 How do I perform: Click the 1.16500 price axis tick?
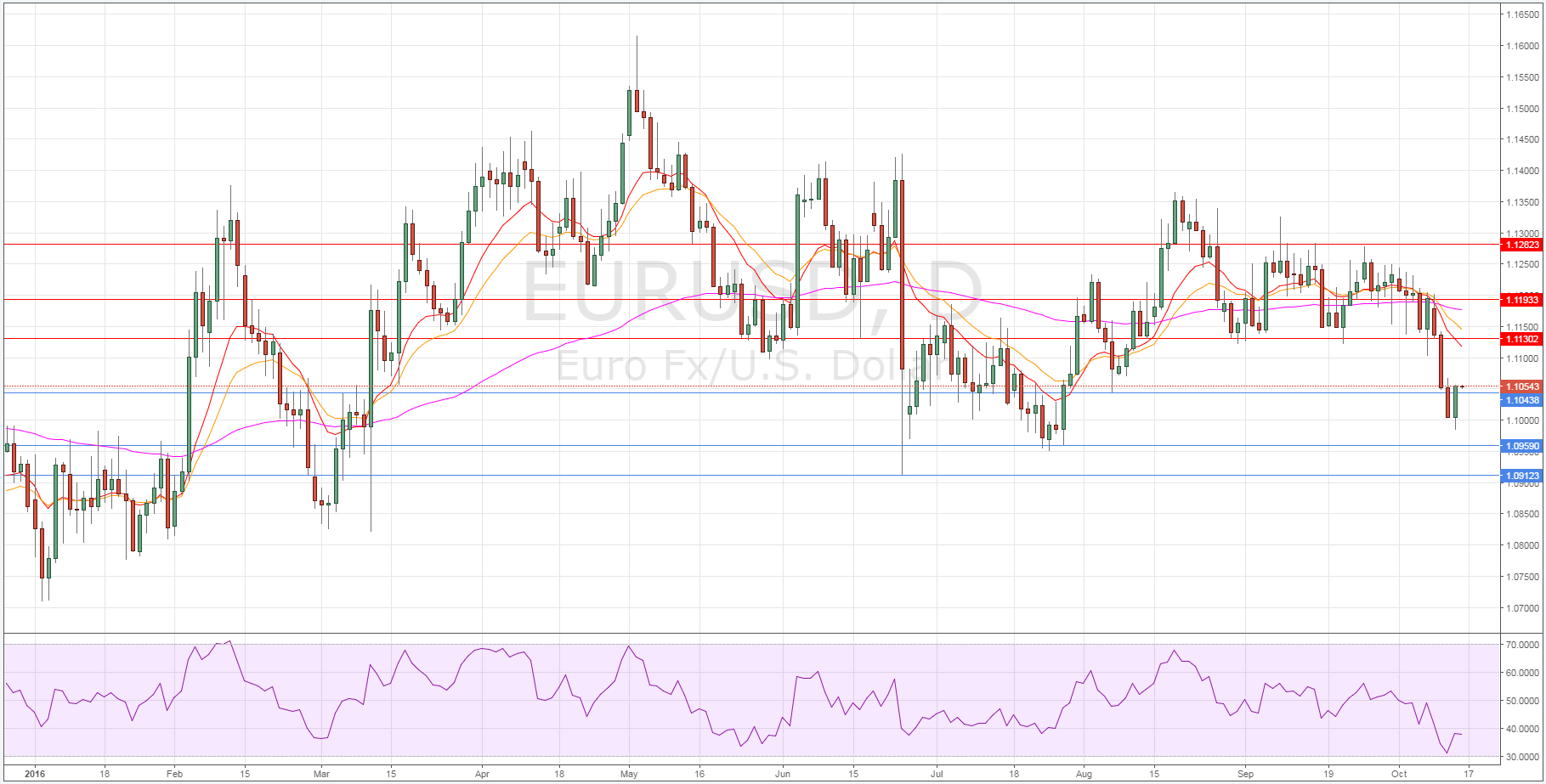(x=1522, y=14)
